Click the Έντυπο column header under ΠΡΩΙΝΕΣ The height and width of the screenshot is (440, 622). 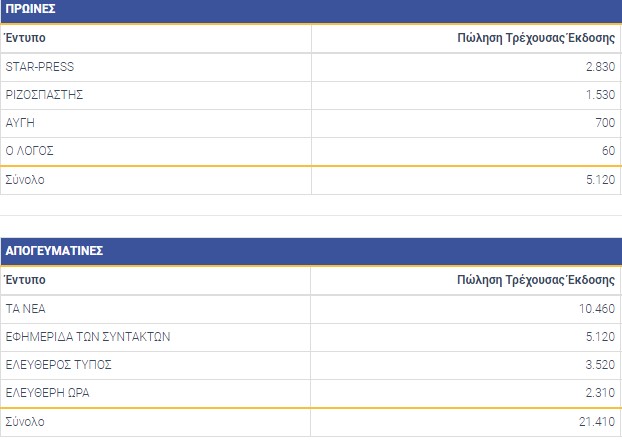coord(25,38)
